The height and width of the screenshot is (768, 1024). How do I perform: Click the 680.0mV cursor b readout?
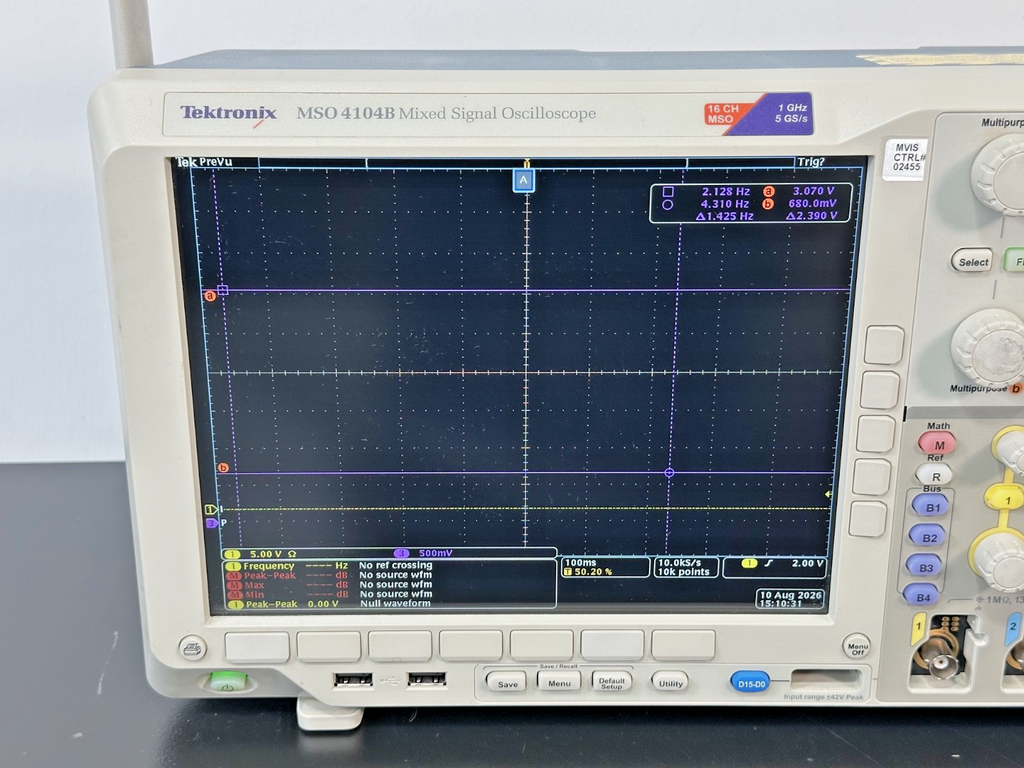812,203
